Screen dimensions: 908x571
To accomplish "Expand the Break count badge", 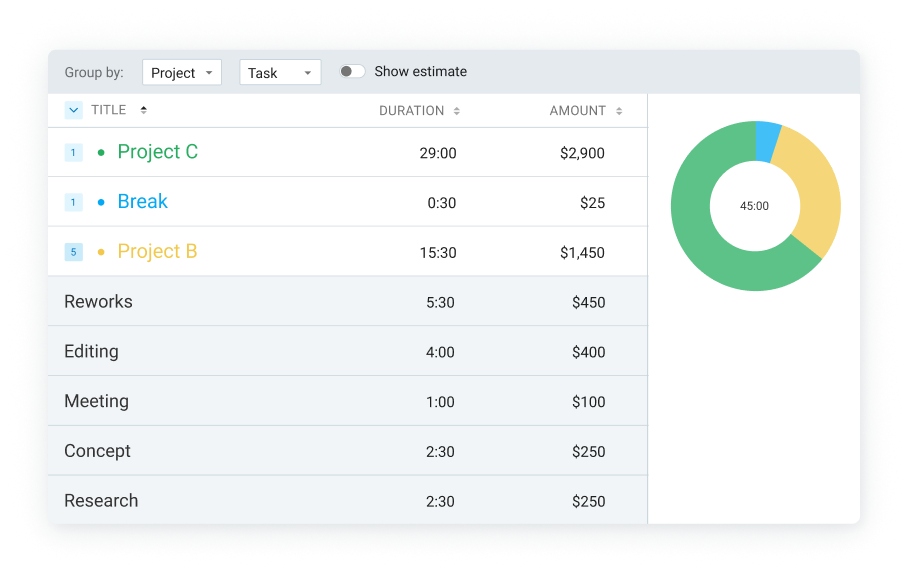I will (73, 203).
